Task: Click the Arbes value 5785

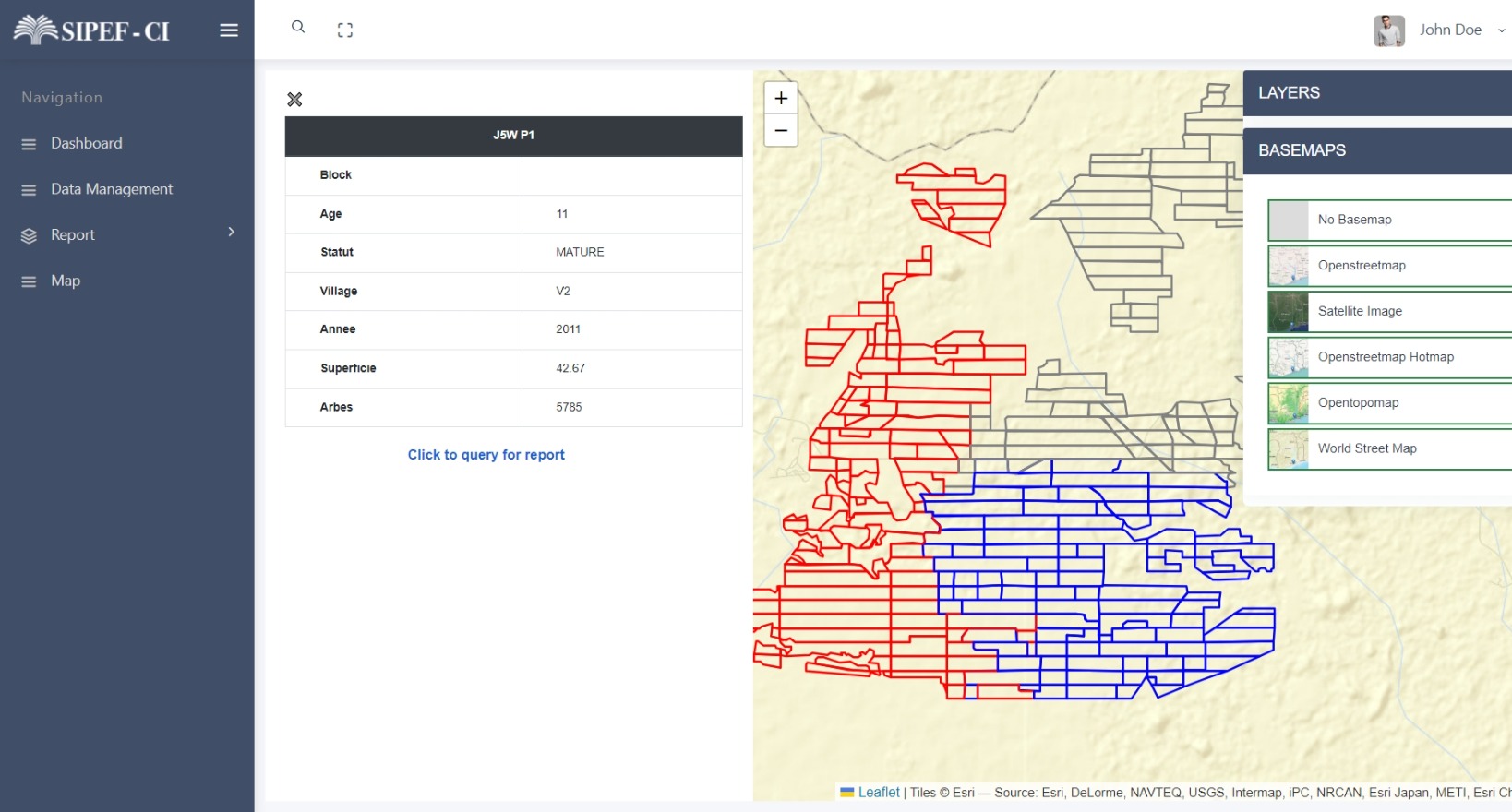Action: [569, 407]
